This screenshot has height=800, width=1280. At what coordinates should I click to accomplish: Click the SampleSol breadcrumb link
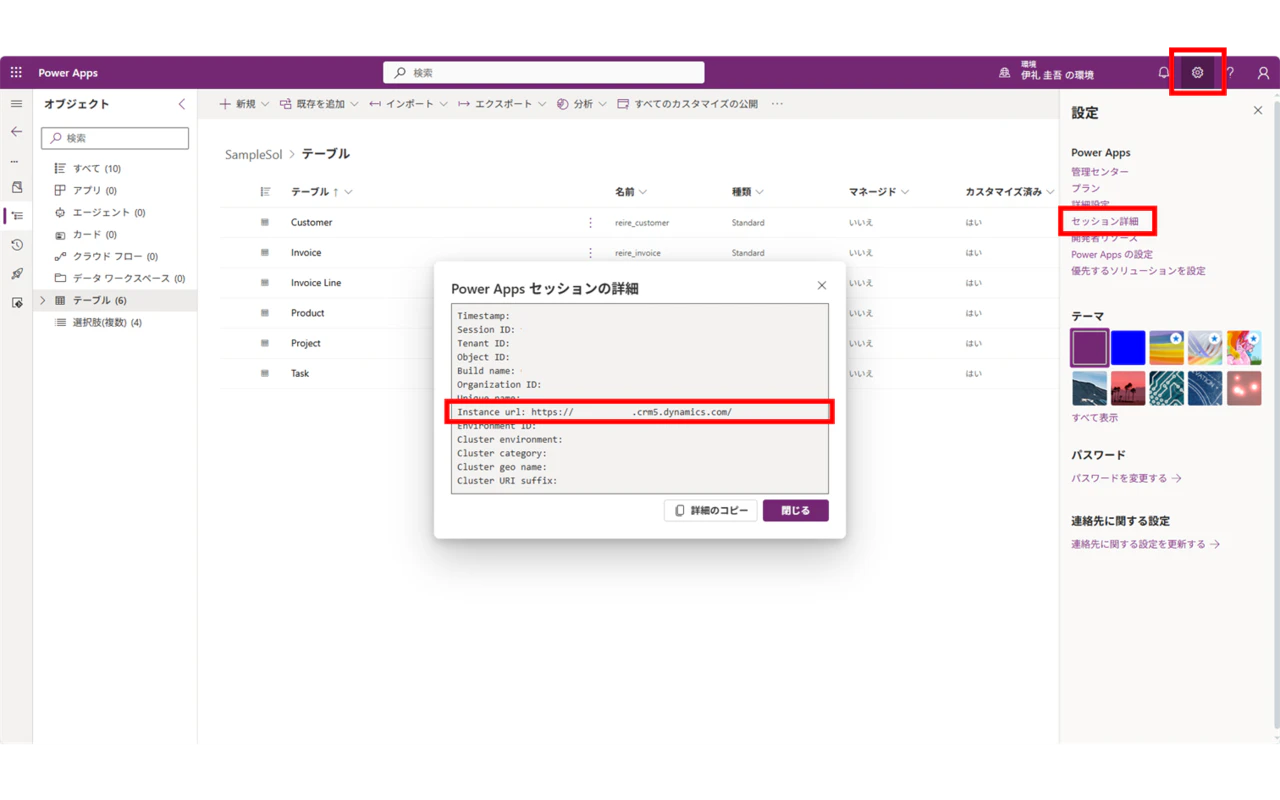pos(254,155)
